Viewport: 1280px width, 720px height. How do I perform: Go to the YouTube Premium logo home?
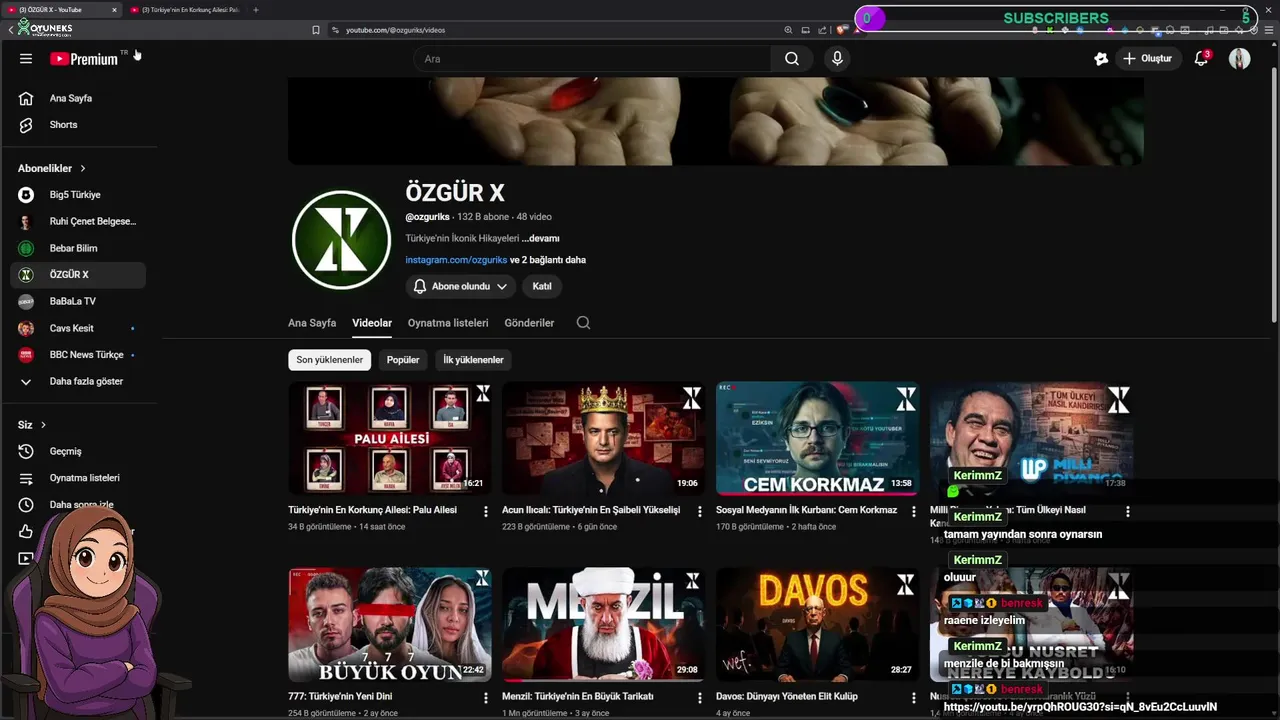tap(84, 59)
